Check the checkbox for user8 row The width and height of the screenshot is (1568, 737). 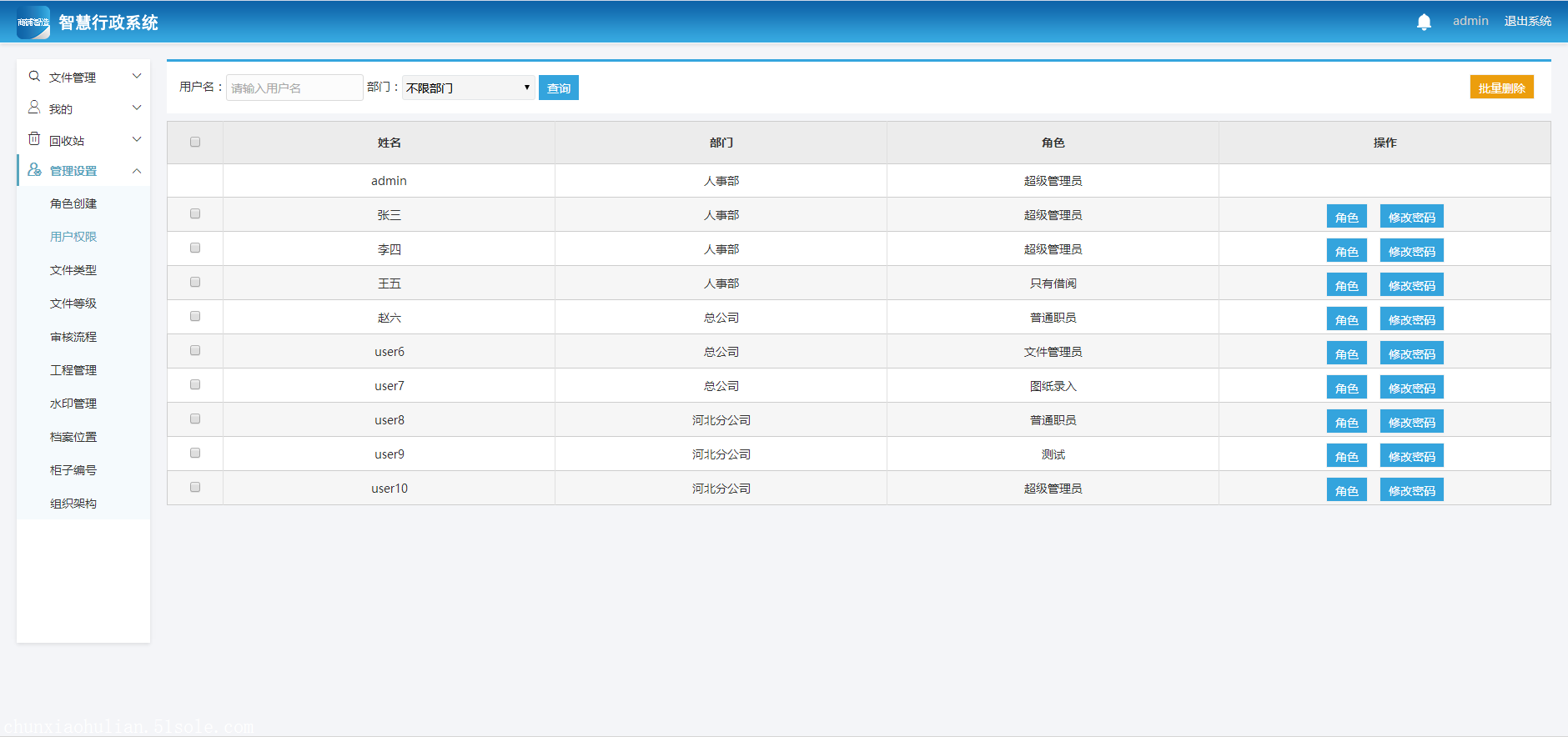(195, 419)
